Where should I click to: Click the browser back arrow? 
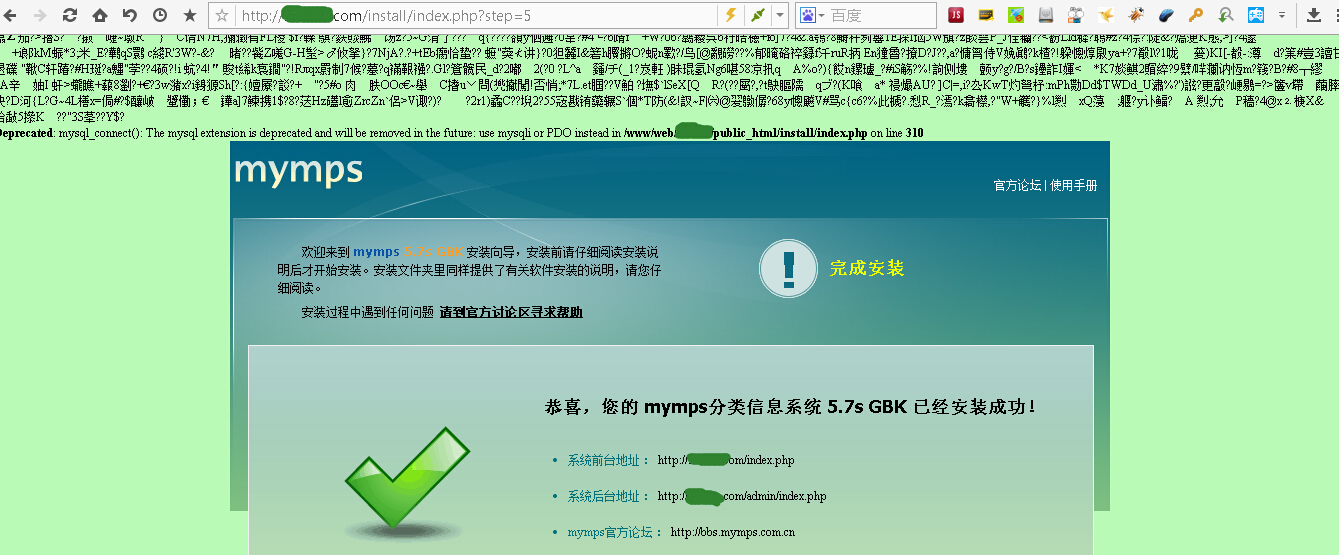point(12,15)
